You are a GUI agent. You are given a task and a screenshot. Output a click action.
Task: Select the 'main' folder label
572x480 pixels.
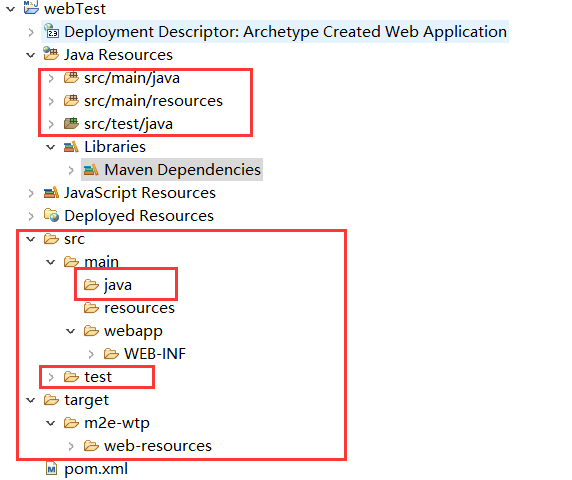pyautogui.click(x=101, y=262)
